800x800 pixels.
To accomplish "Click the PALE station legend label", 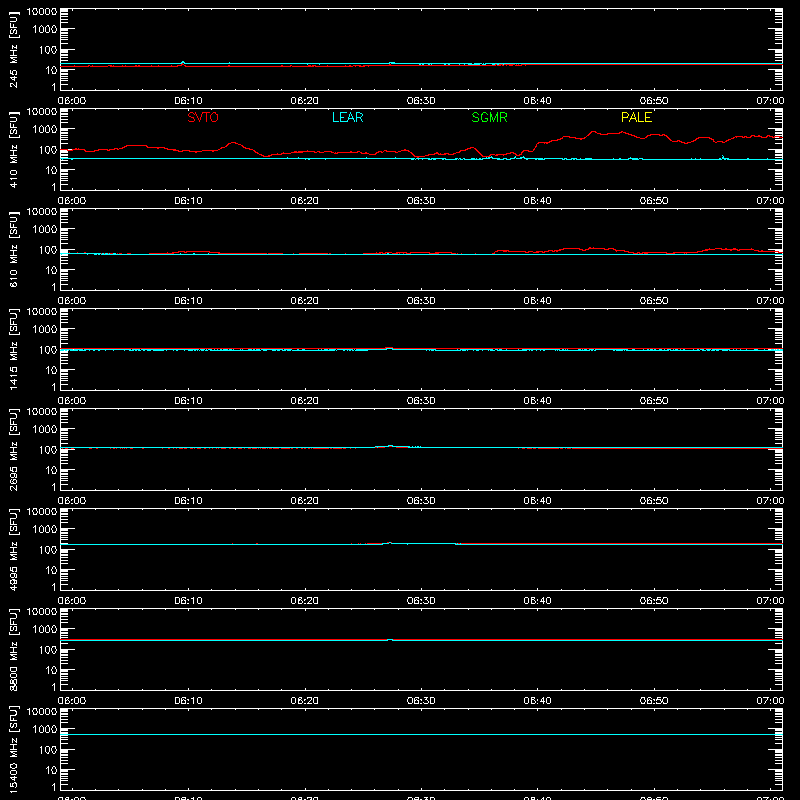I will point(636,117).
